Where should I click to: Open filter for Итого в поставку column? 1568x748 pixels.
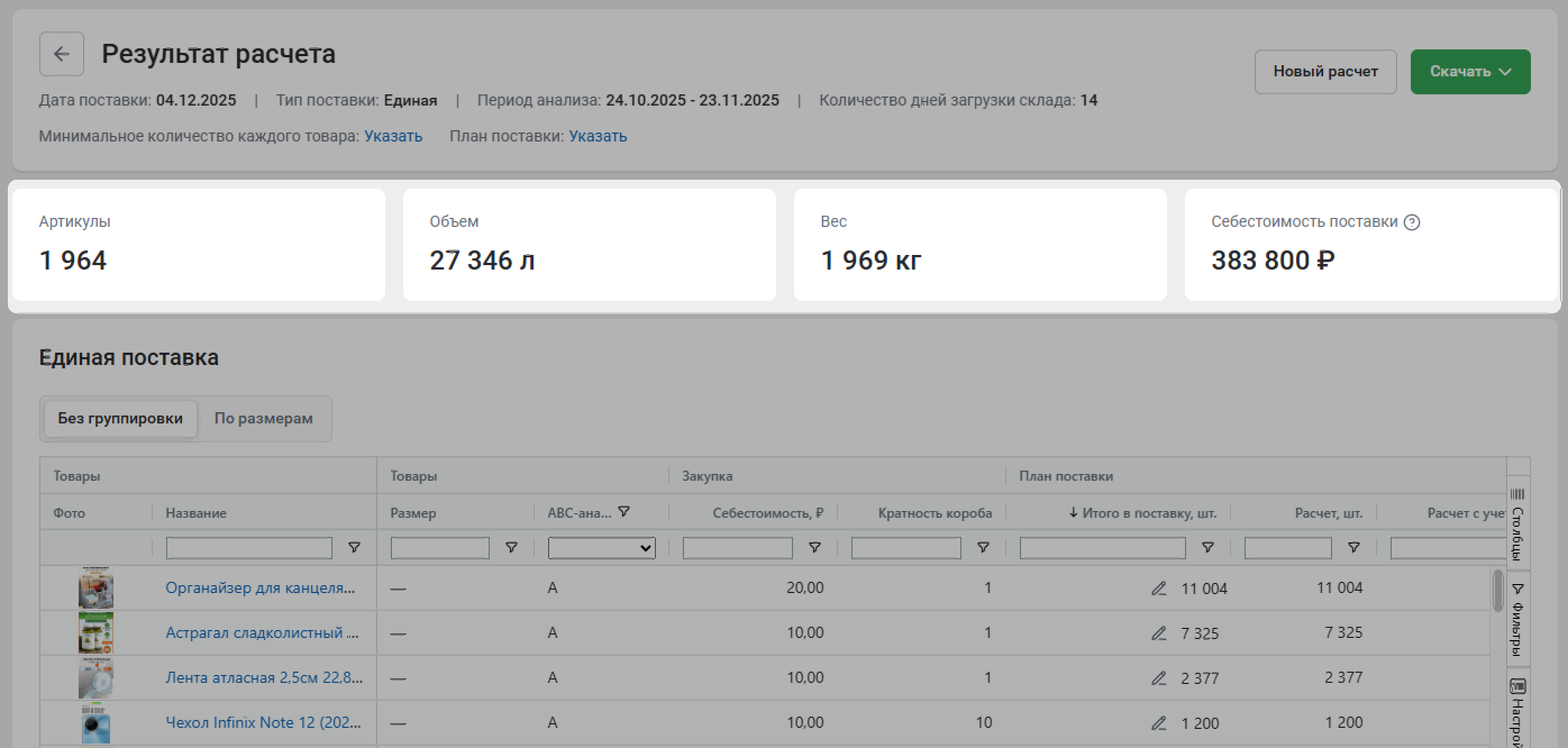[1207, 547]
